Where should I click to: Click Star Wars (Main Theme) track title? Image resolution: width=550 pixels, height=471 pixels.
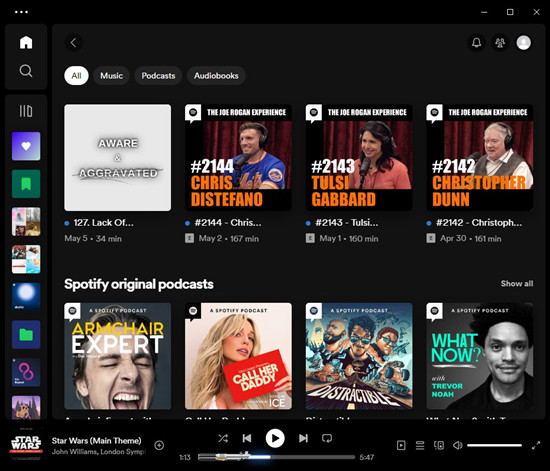pos(96,440)
